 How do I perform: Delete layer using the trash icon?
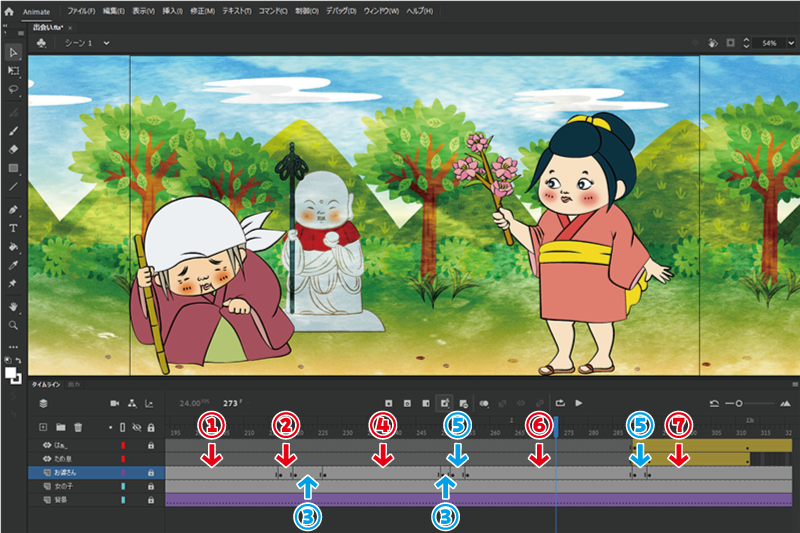click(78, 427)
